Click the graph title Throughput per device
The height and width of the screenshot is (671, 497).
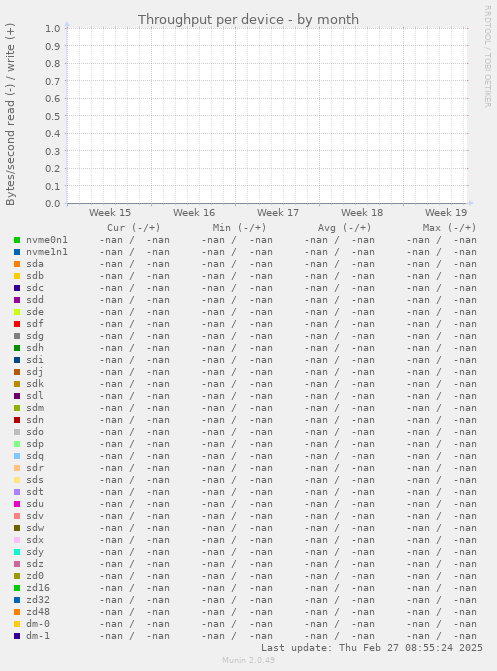tap(248, 20)
